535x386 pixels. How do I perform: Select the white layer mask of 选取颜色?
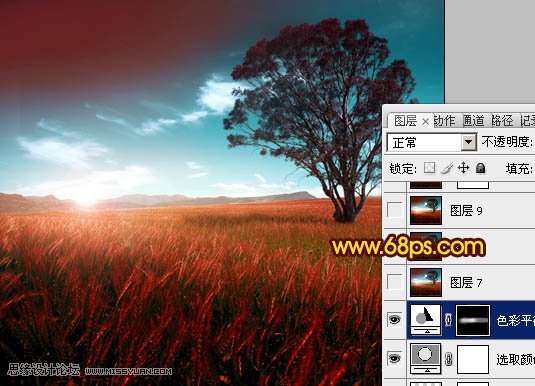(473, 359)
